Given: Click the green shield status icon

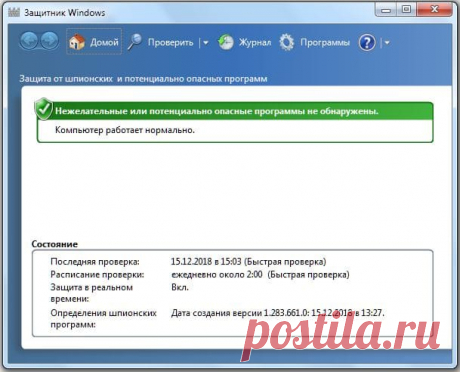Looking at the screenshot, I should 44,109.
